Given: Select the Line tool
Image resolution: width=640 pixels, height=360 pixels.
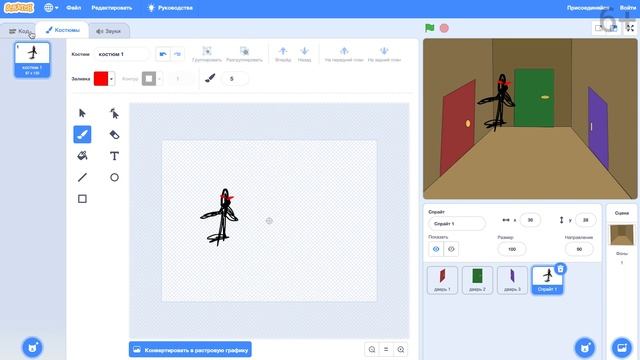Looking at the screenshot, I should point(82,177).
